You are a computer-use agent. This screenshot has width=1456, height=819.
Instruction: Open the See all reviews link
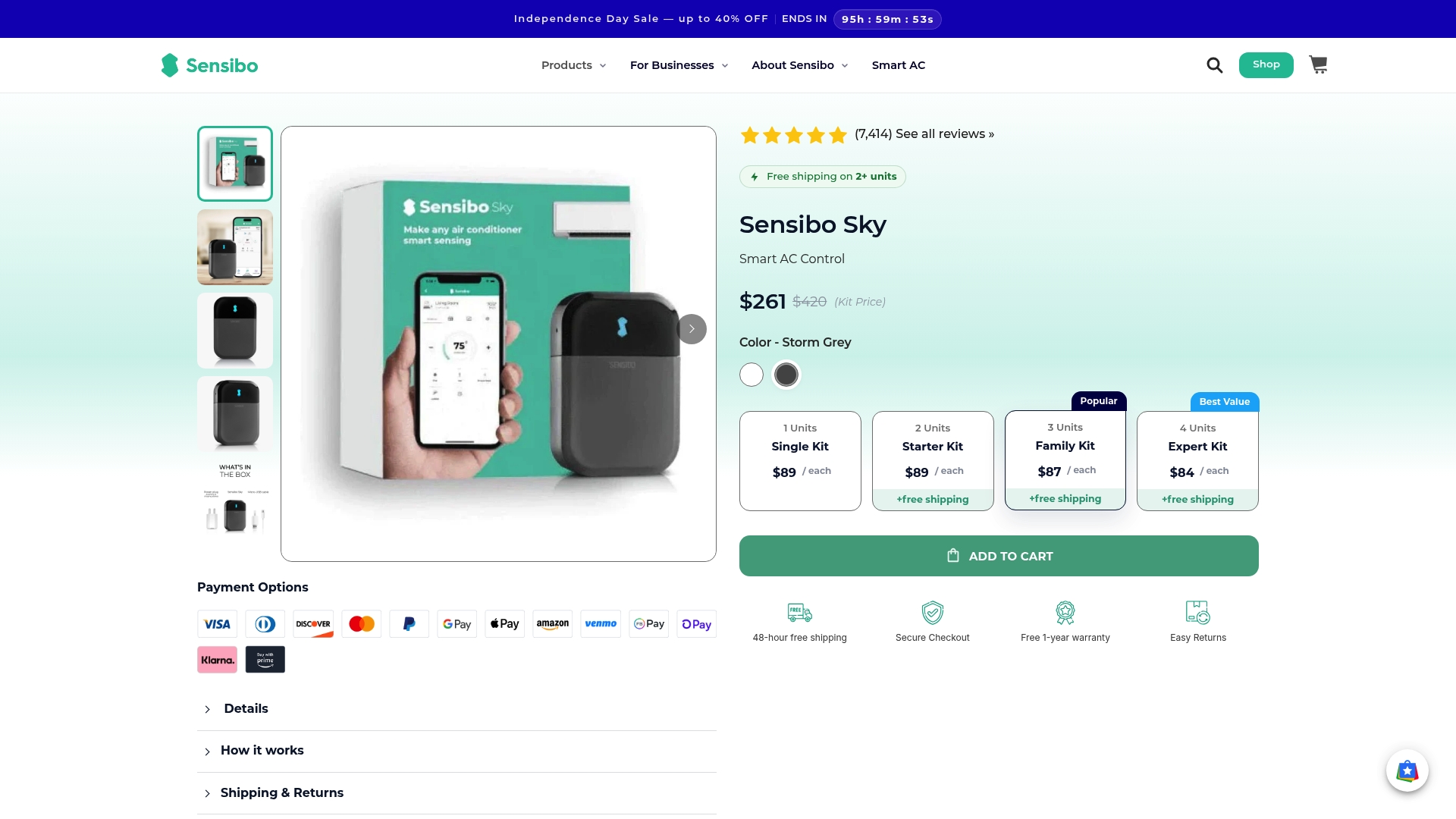pyautogui.click(x=945, y=134)
